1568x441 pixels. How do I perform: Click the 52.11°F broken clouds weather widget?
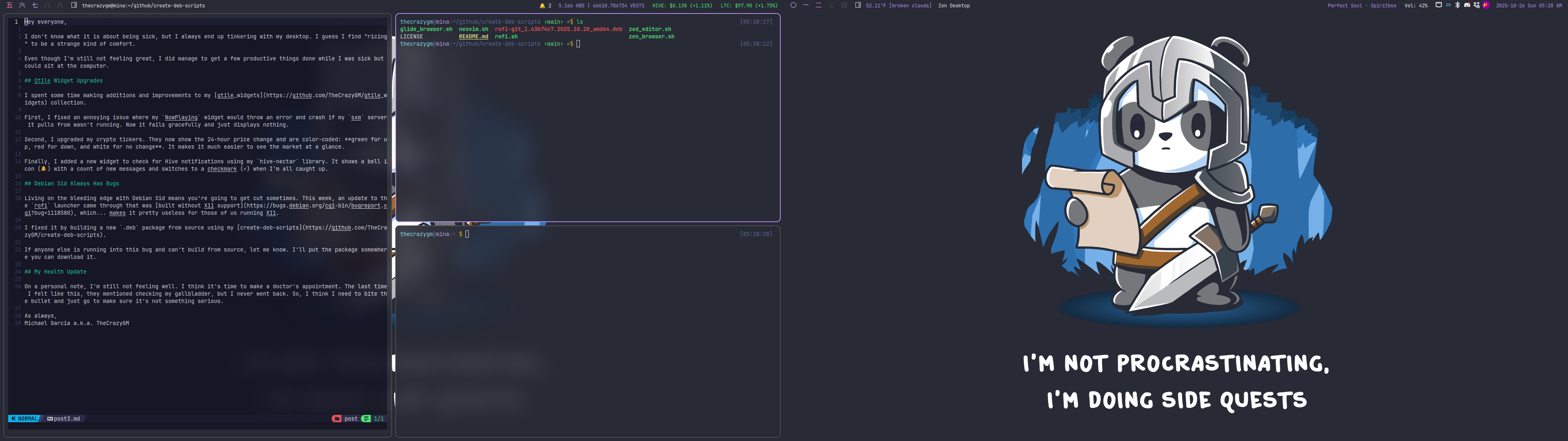(898, 5)
